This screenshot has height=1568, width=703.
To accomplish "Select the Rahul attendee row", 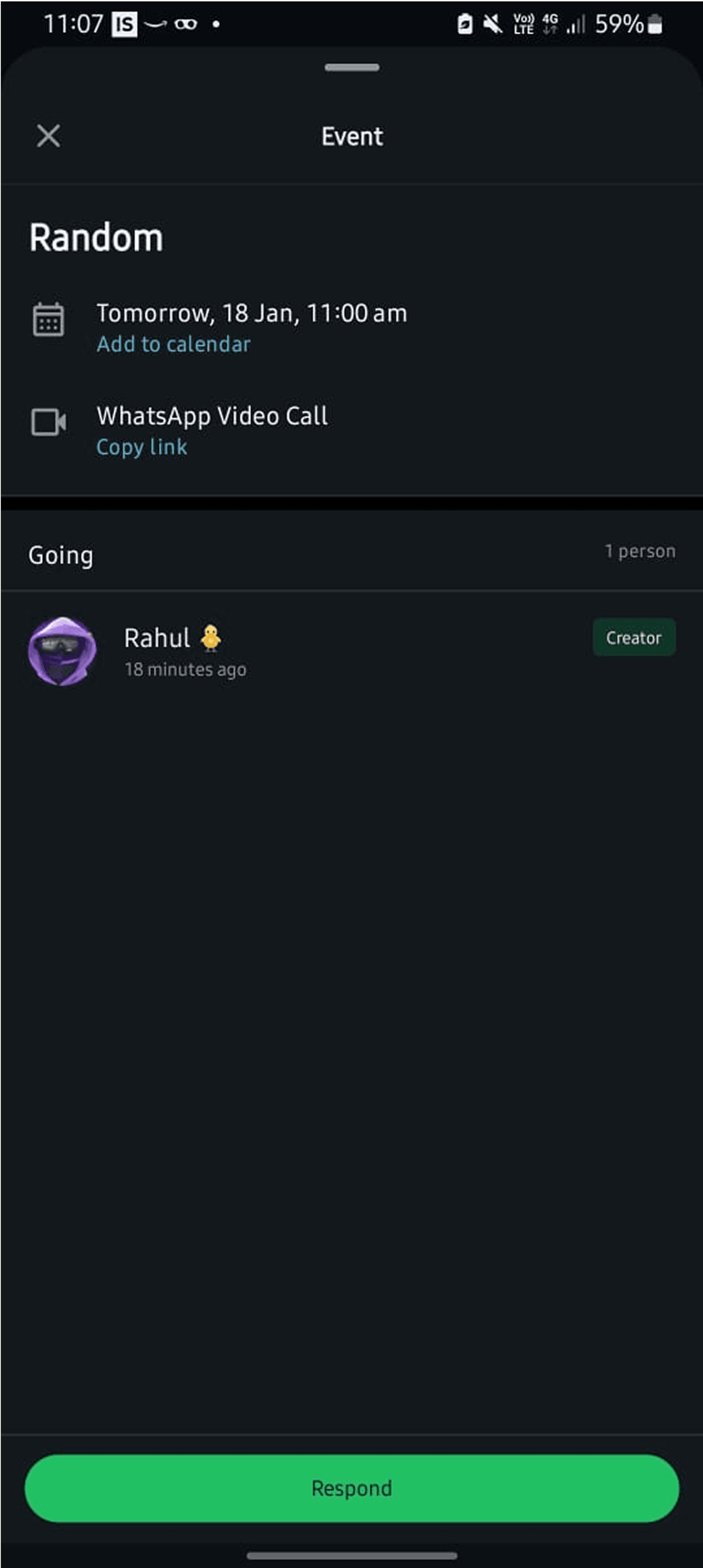I will point(352,651).
